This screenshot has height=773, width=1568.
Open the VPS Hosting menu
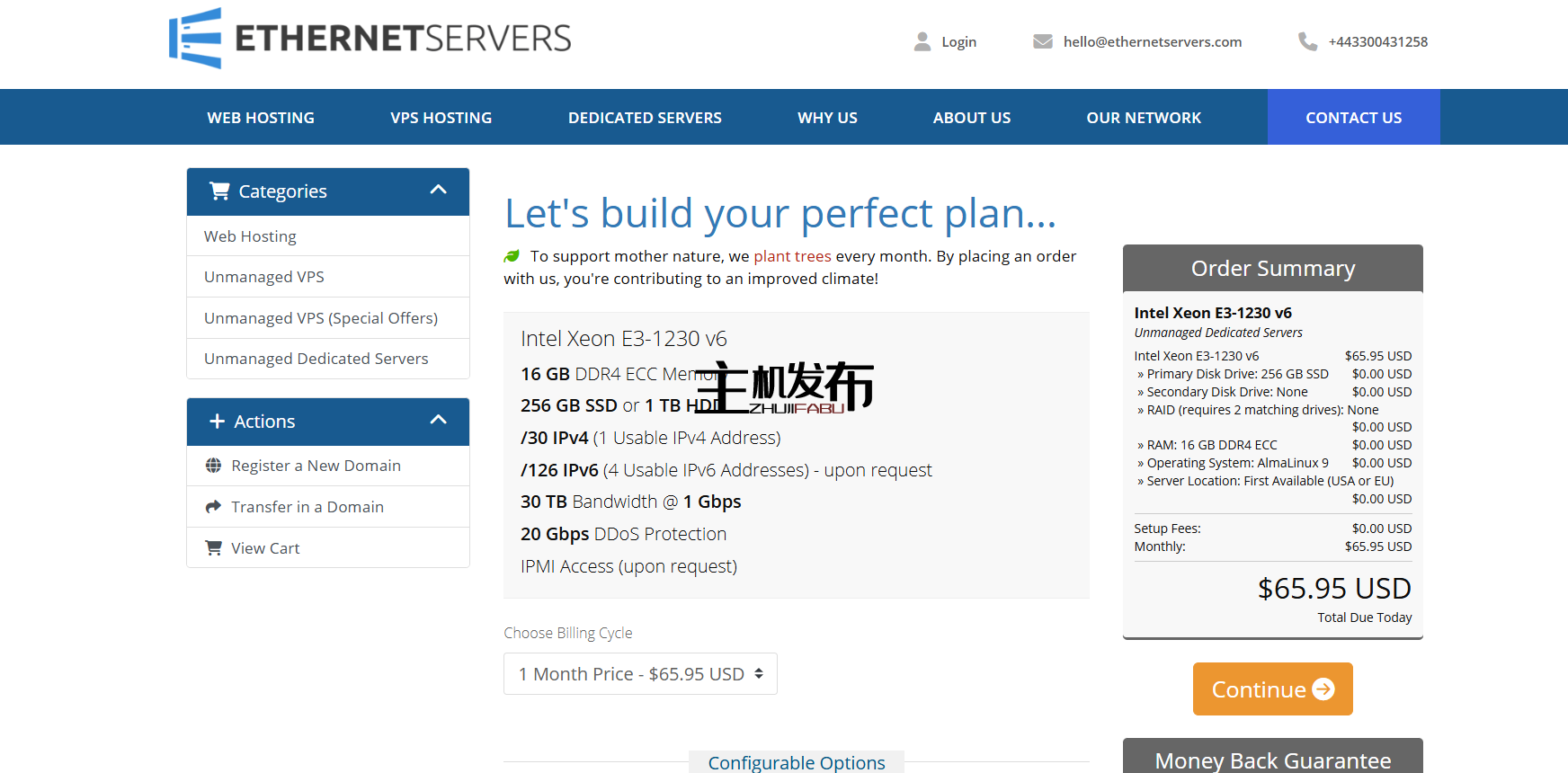[x=441, y=118]
